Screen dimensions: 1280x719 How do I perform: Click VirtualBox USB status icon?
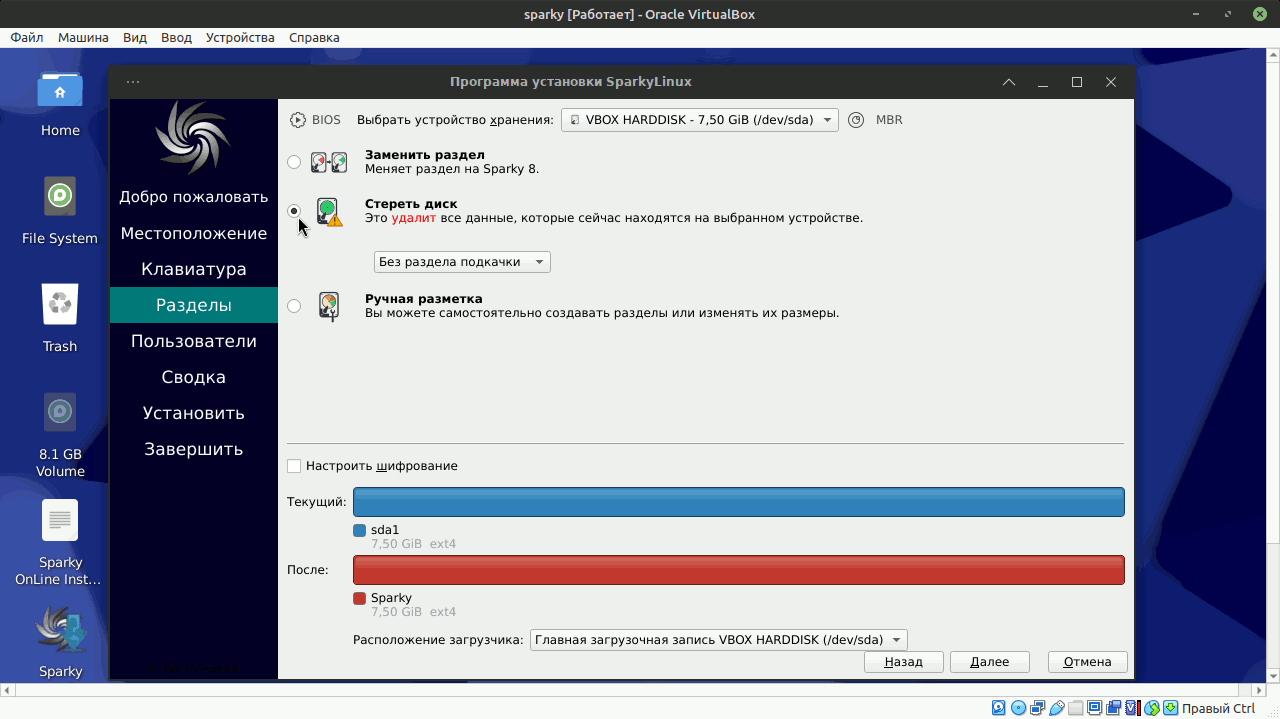[x=1056, y=708]
